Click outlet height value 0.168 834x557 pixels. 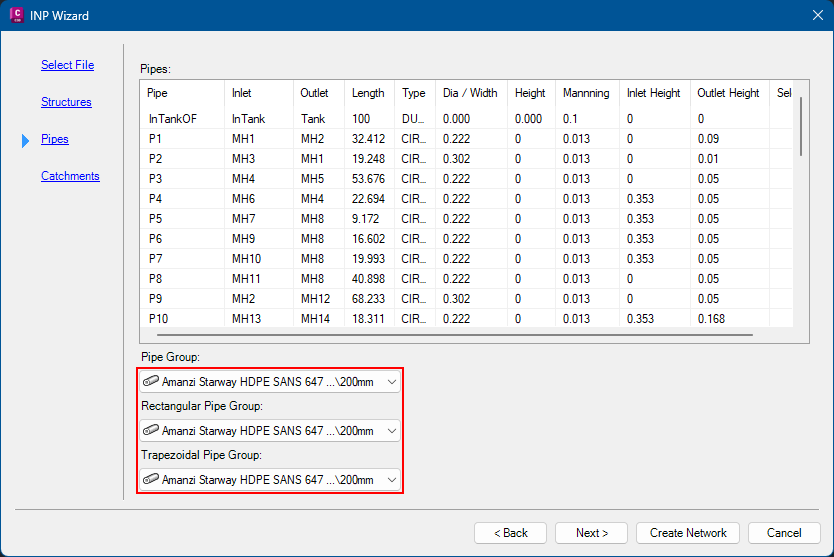711,319
